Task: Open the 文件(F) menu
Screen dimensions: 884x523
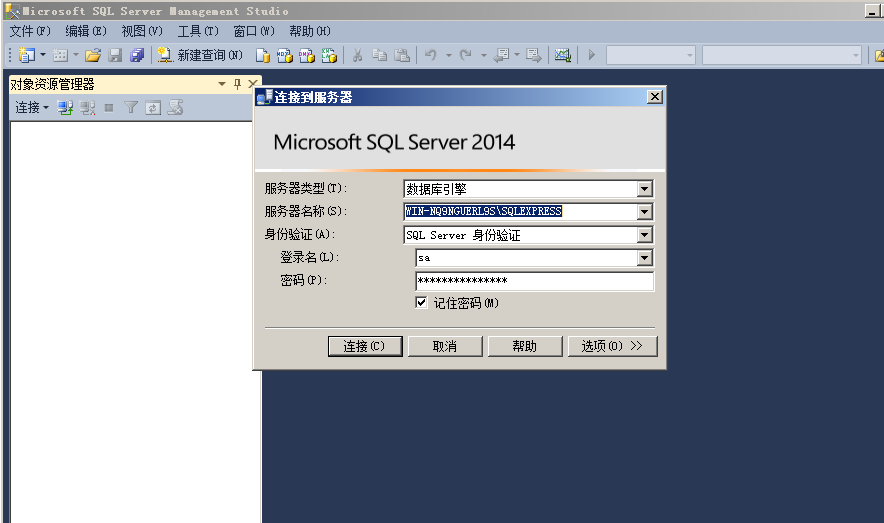Action: tap(30, 31)
